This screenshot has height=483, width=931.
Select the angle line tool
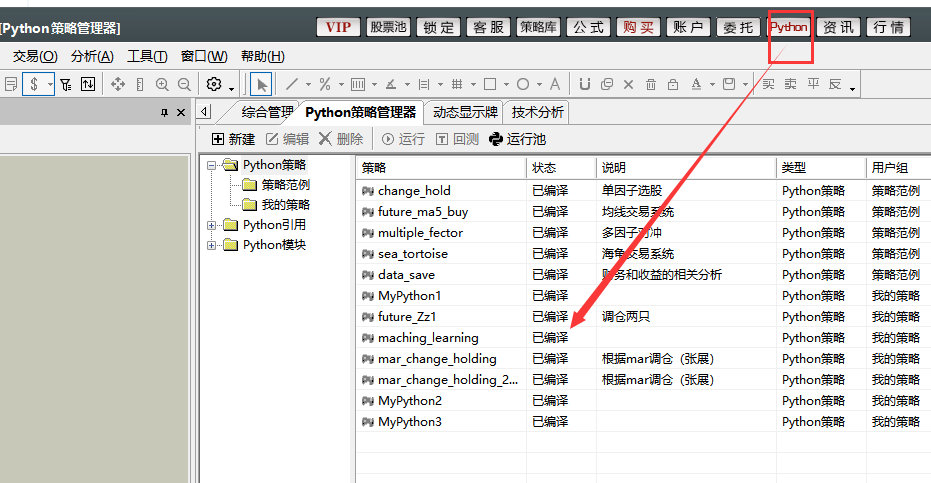click(391, 84)
